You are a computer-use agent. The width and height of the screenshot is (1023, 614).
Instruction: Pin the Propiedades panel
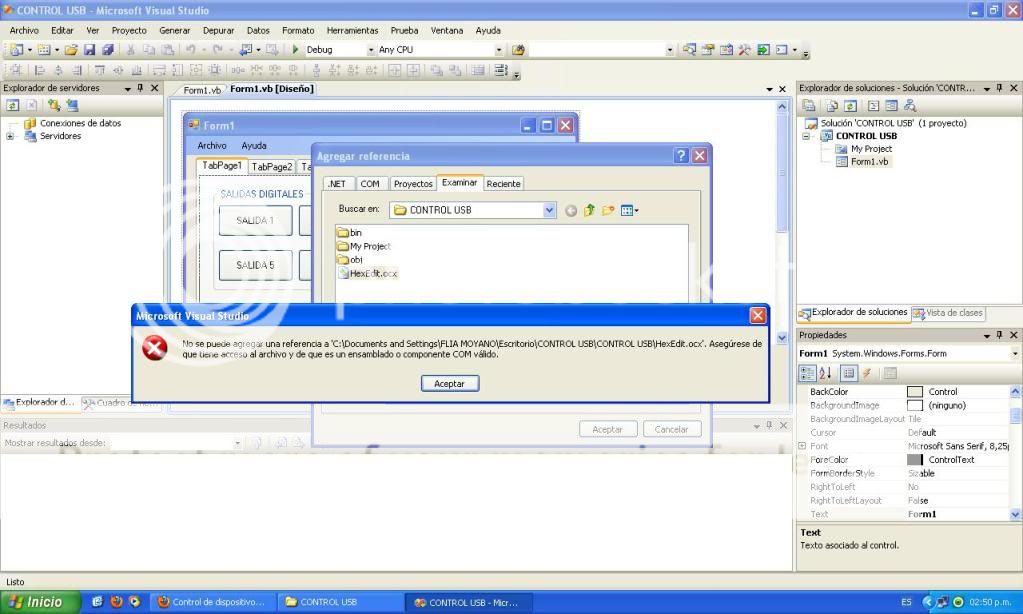(1000, 335)
